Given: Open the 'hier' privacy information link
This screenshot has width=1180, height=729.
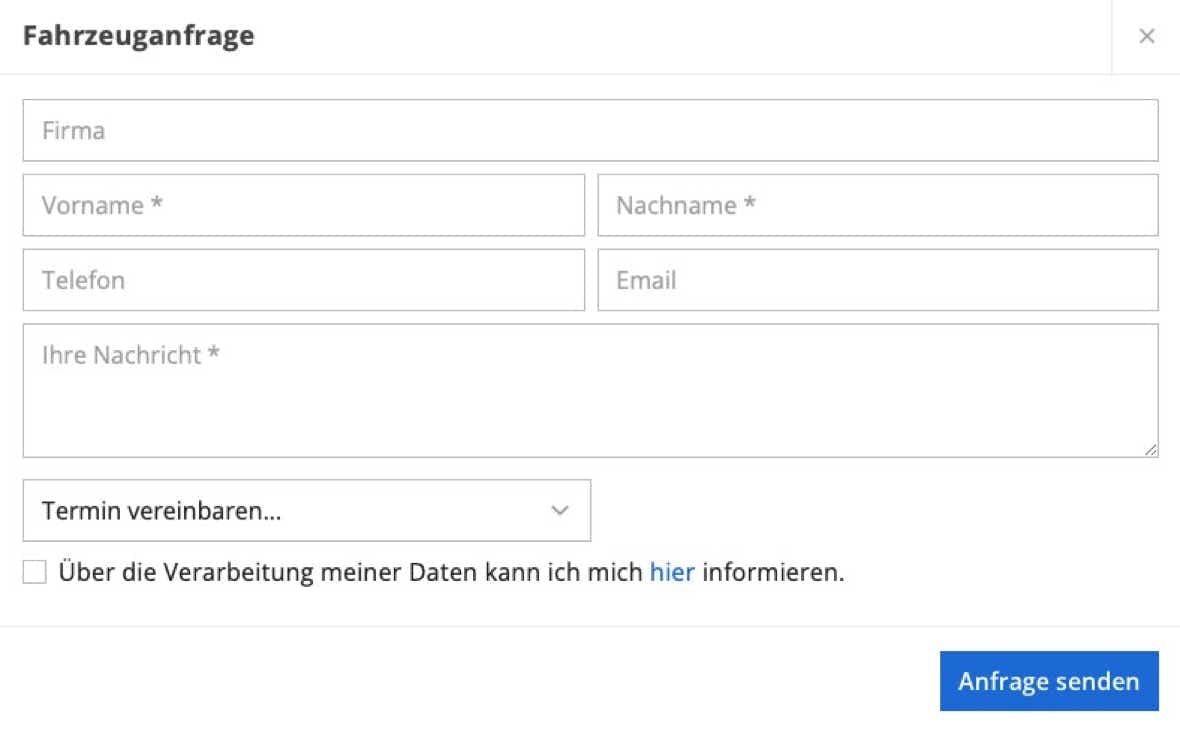Looking at the screenshot, I should click(x=672, y=572).
